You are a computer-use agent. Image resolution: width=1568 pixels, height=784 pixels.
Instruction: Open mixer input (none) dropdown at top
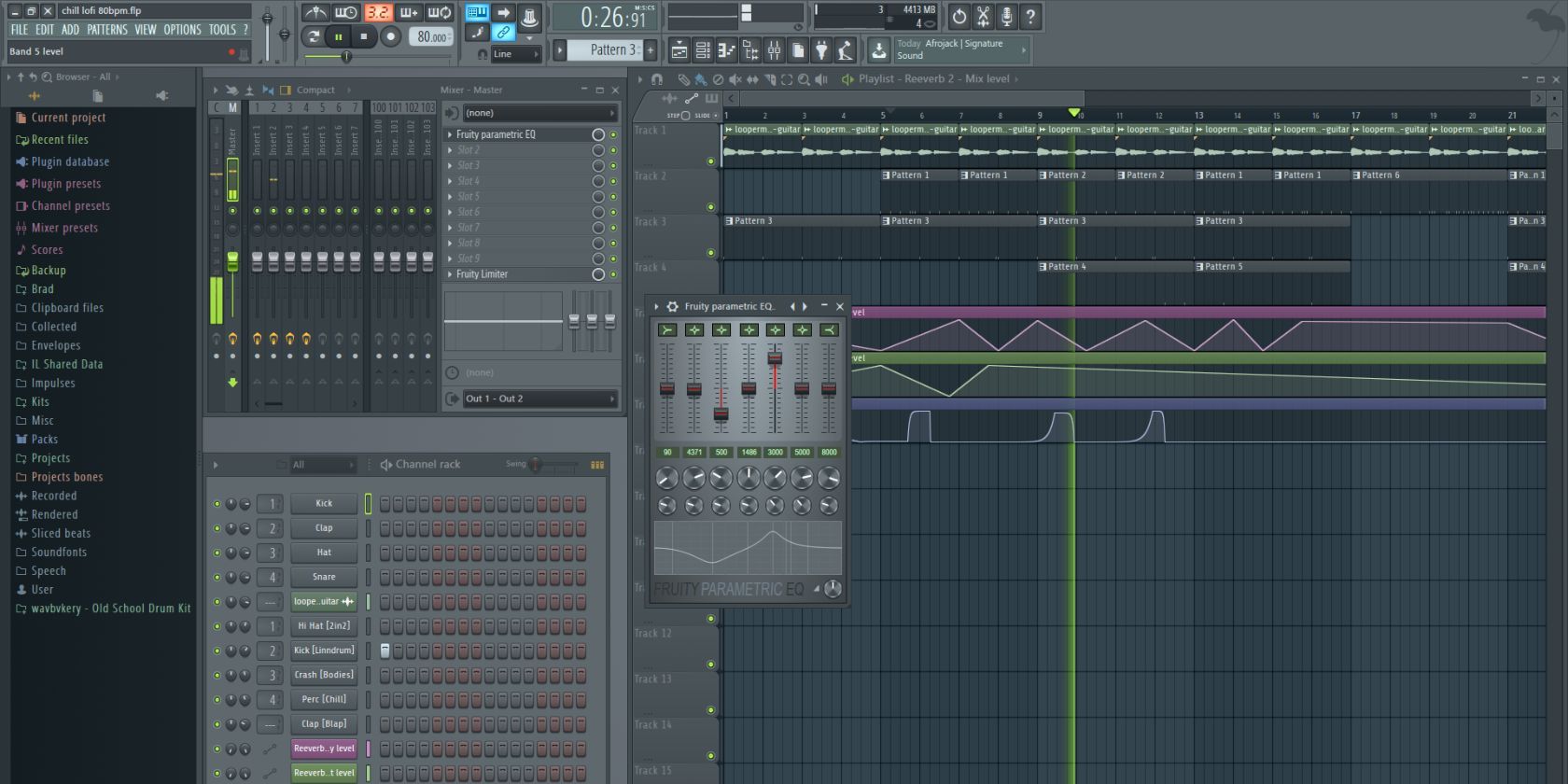[539, 113]
